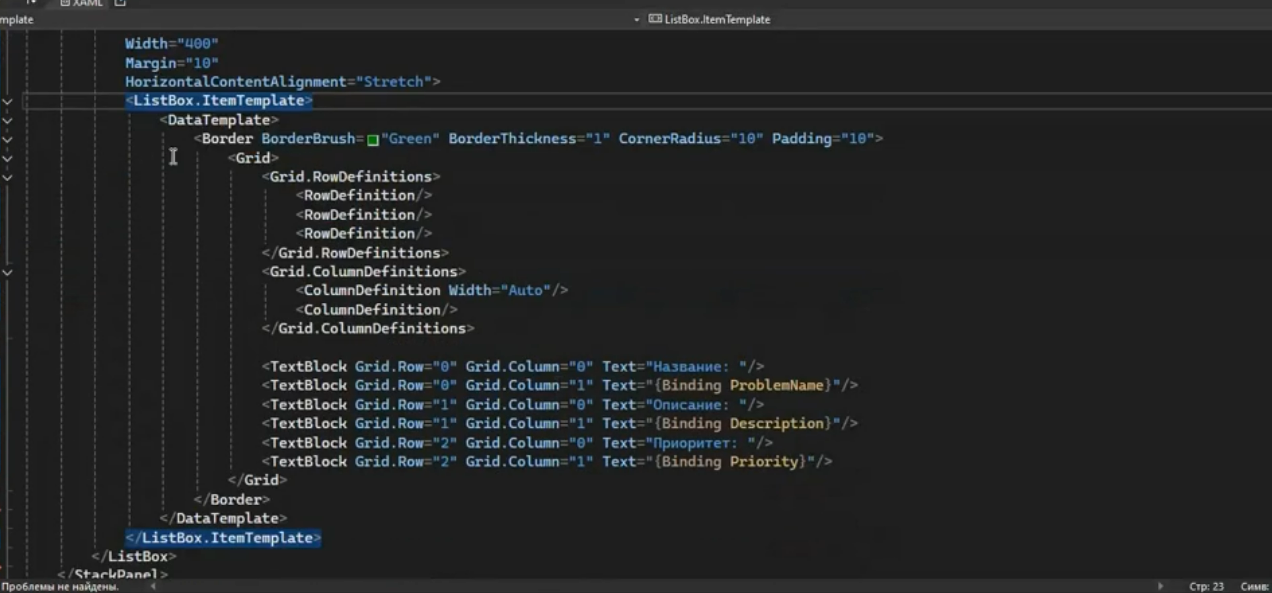
Task: Click the 'Симв:' column indicator
Action: (1255, 586)
